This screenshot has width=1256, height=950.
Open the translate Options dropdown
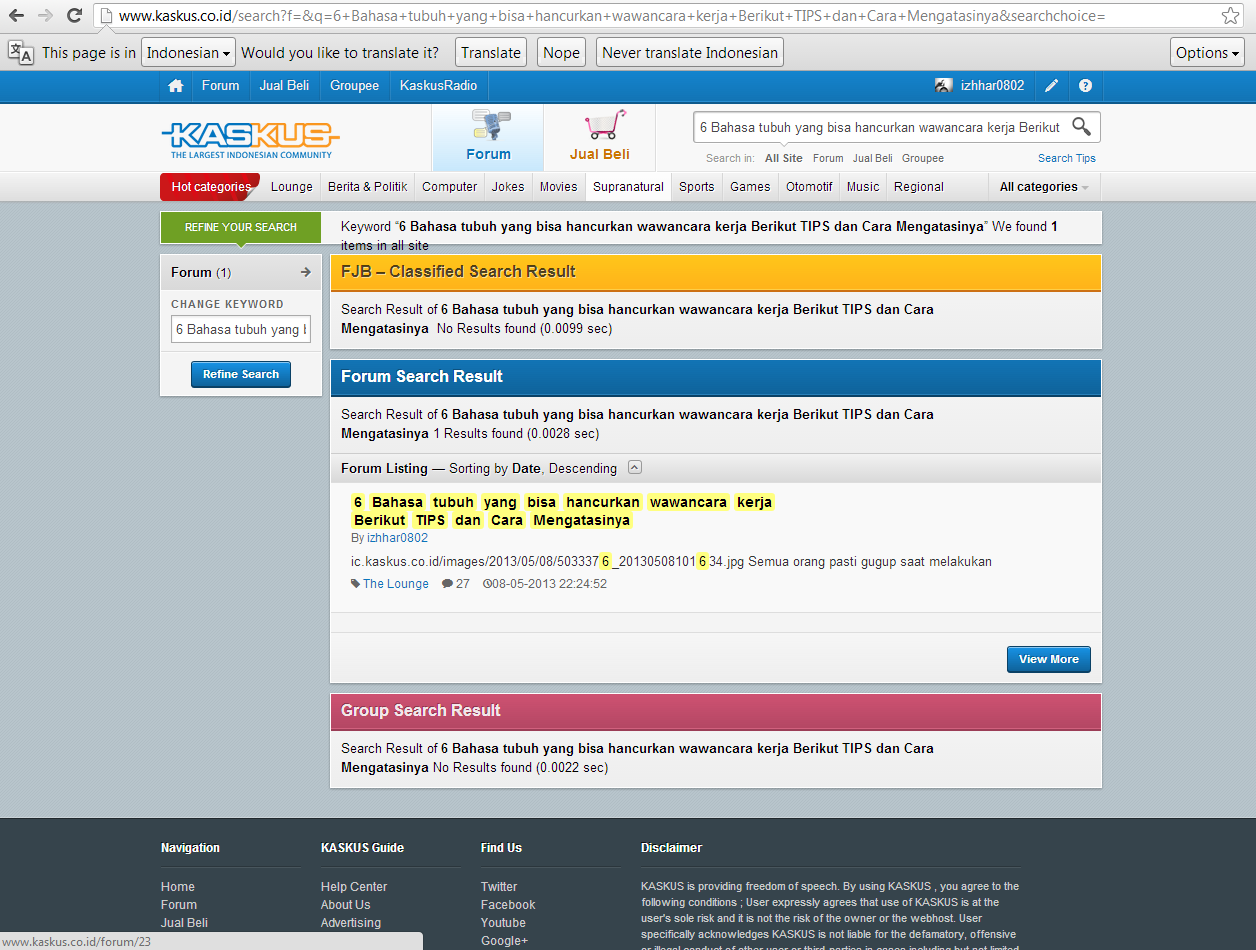click(1207, 53)
